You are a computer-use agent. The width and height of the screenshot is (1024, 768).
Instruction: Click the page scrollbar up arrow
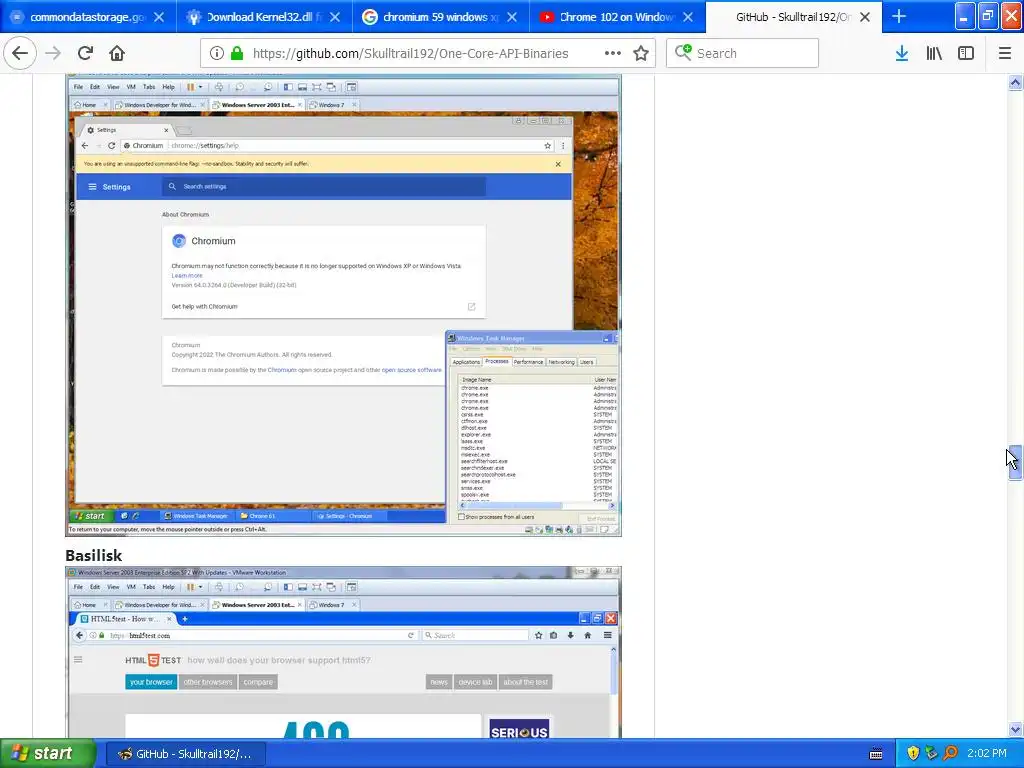tap(1015, 82)
